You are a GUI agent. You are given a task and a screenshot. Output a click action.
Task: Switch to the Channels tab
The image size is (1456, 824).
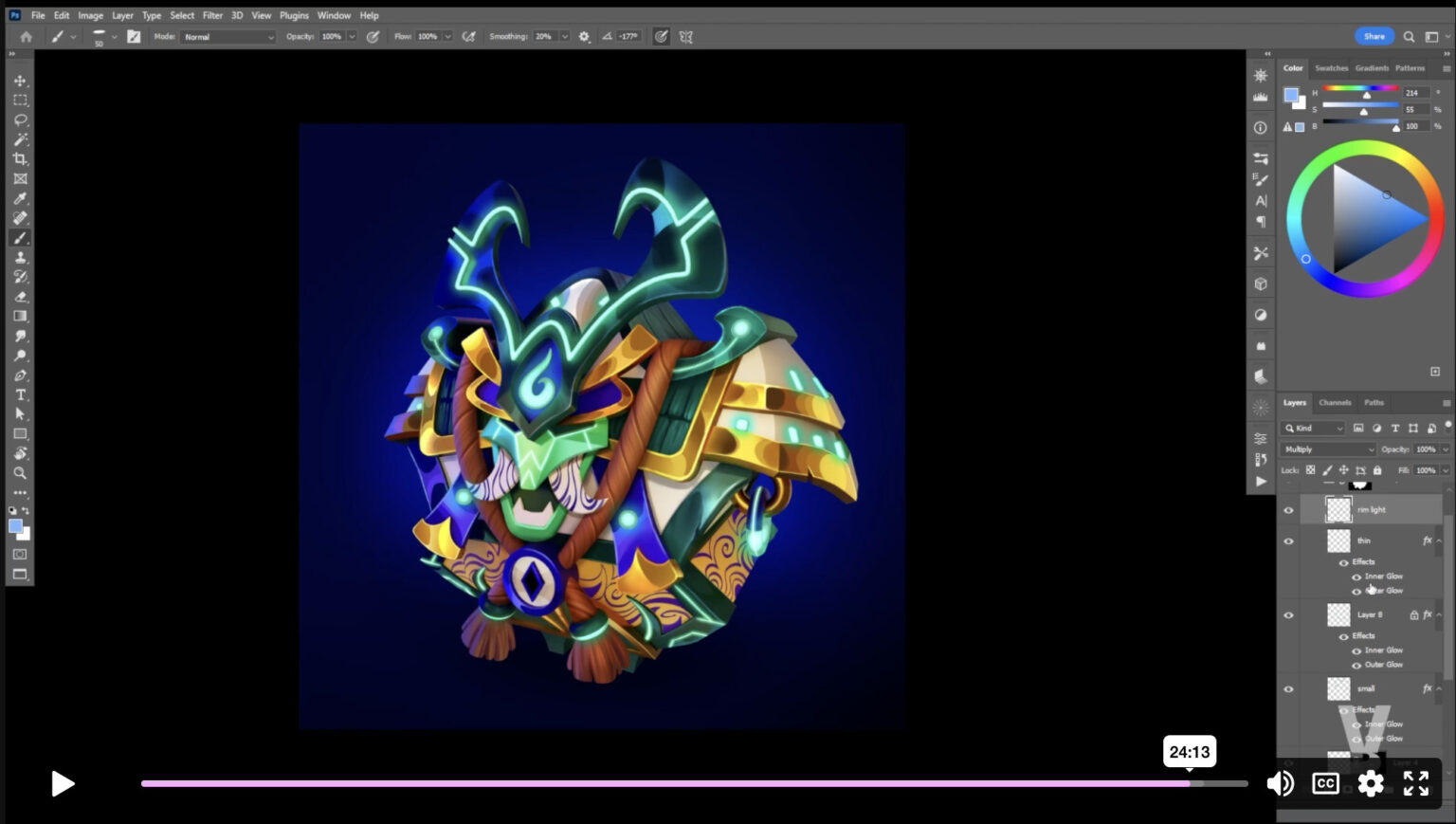[1335, 403]
